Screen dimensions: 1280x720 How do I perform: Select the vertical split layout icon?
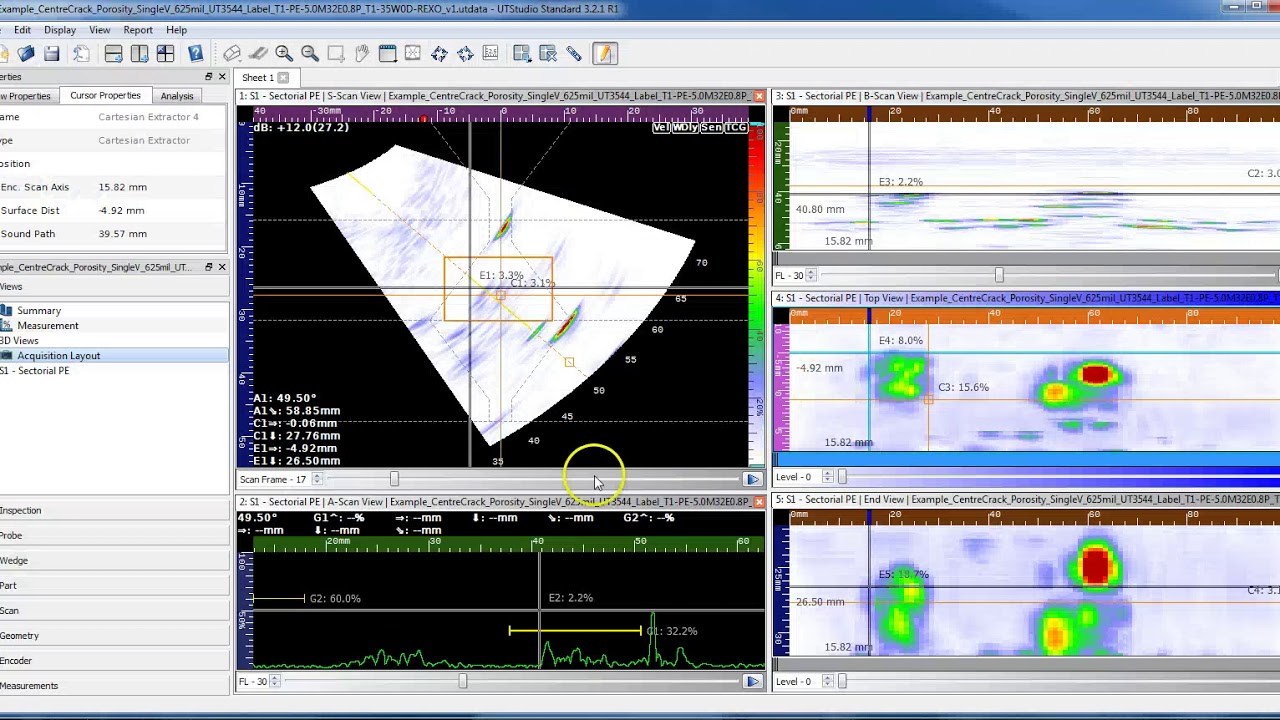tap(139, 54)
